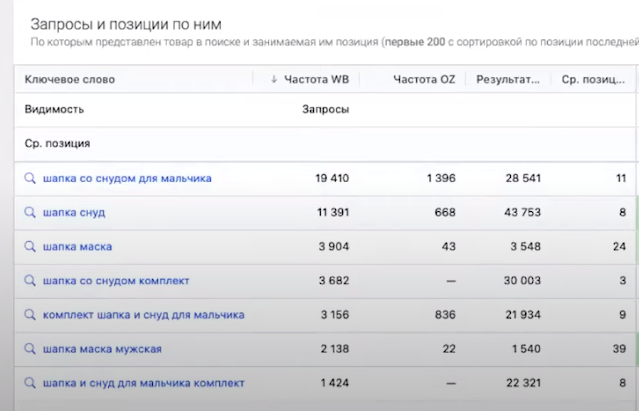Image resolution: width=639 pixels, height=411 pixels.
Task: Click results value 30 003
Action: pyautogui.click(x=522, y=280)
